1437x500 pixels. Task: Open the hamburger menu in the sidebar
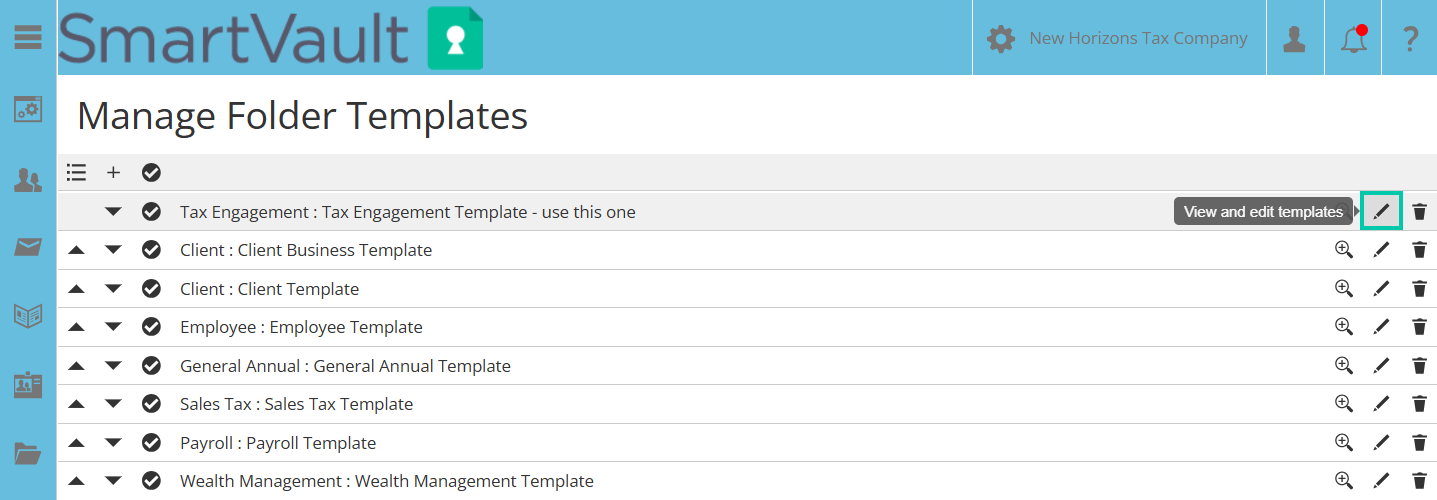point(28,38)
